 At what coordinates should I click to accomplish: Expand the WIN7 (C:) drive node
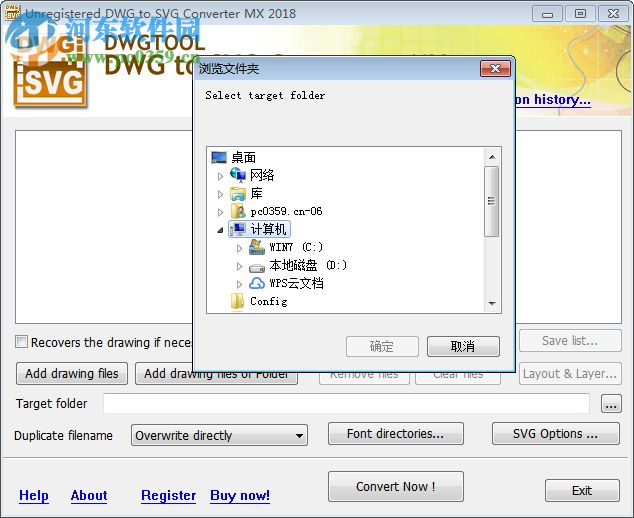pyautogui.click(x=239, y=248)
